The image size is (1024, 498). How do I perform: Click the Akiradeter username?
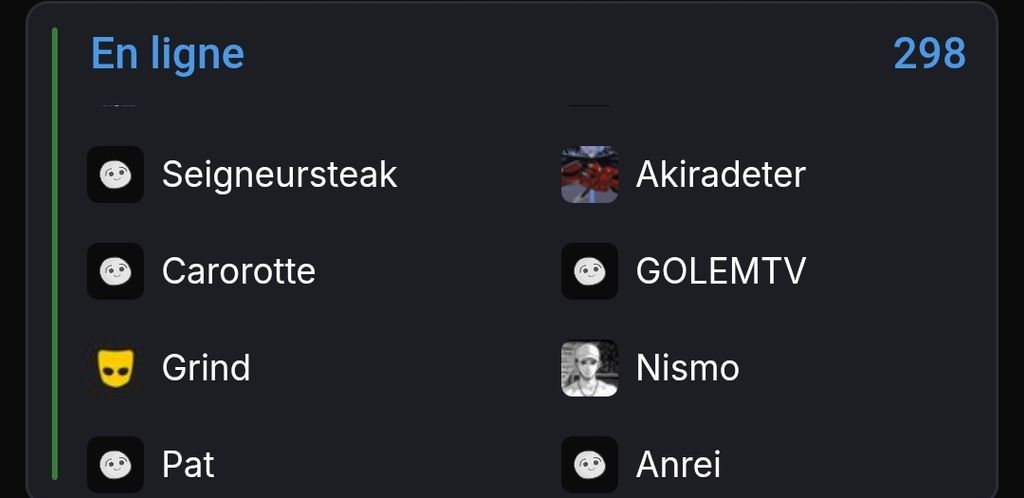720,175
